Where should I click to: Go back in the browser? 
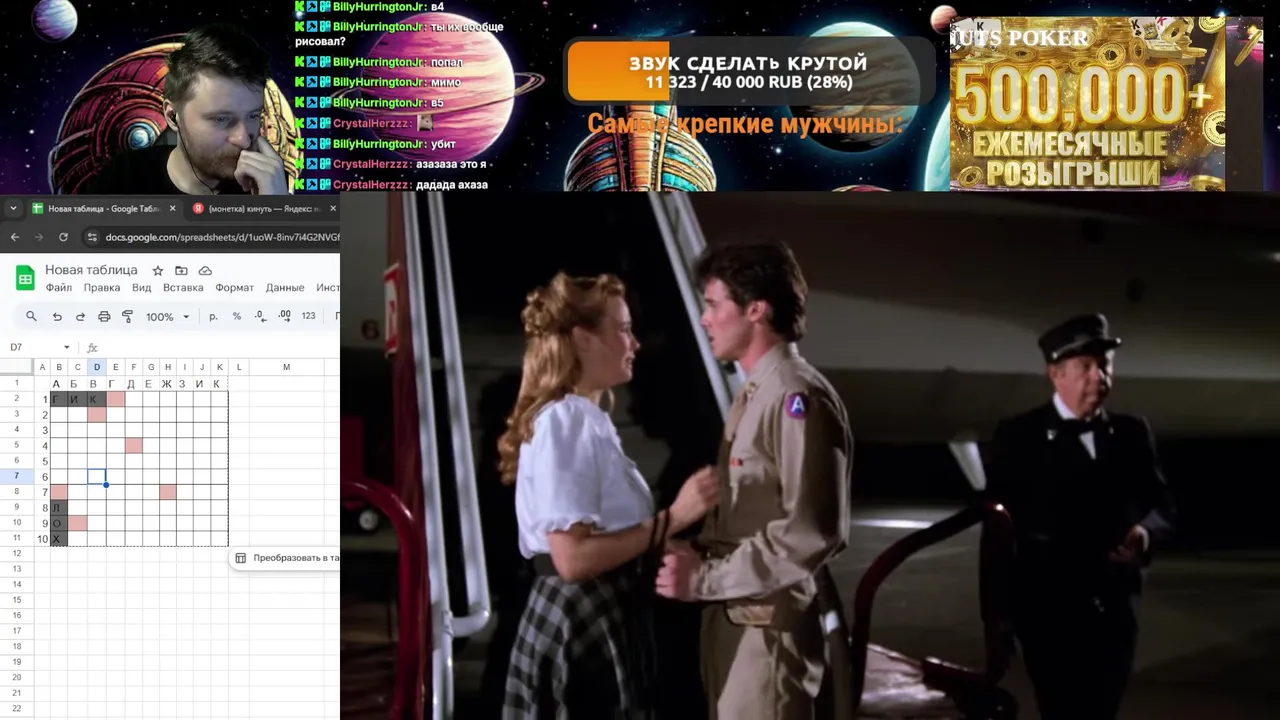click(14, 237)
